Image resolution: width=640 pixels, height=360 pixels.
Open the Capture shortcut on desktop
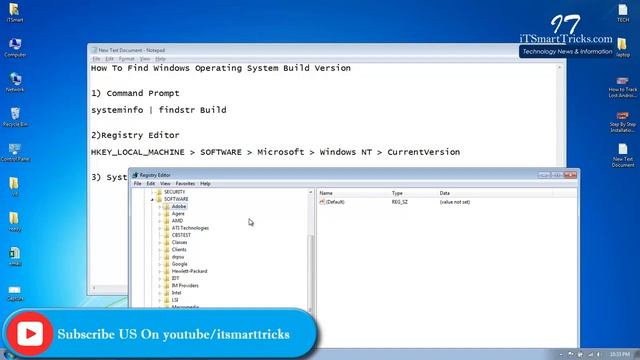[x=15, y=292]
